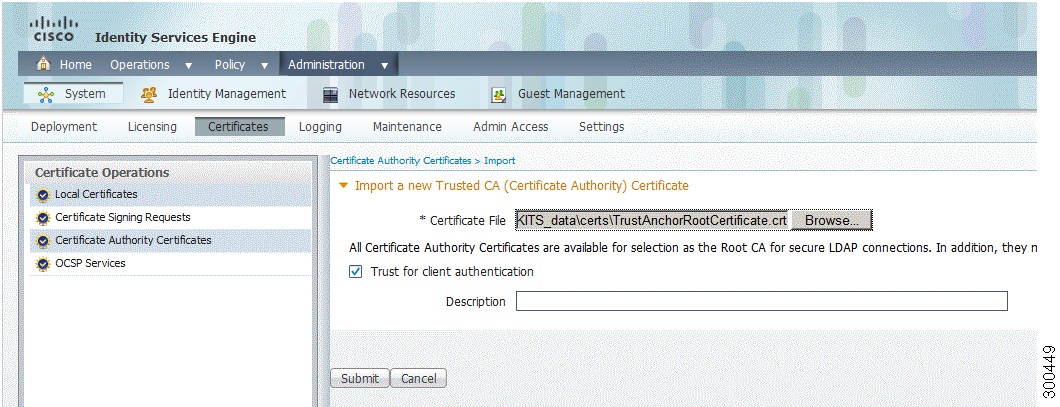Viewport: 1060px width, 407px height.
Task: Click the Certificate Operations panel heading
Action: (102, 172)
